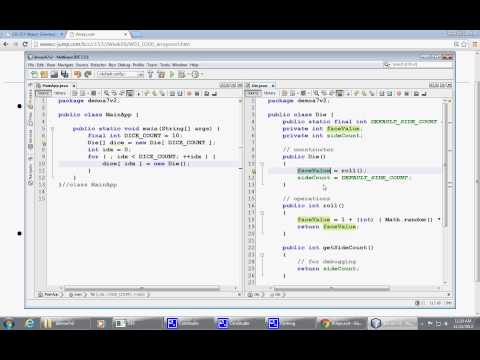480x360 pixels.
Task: Click line 'public class MainApp {'
Action: [99, 115]
